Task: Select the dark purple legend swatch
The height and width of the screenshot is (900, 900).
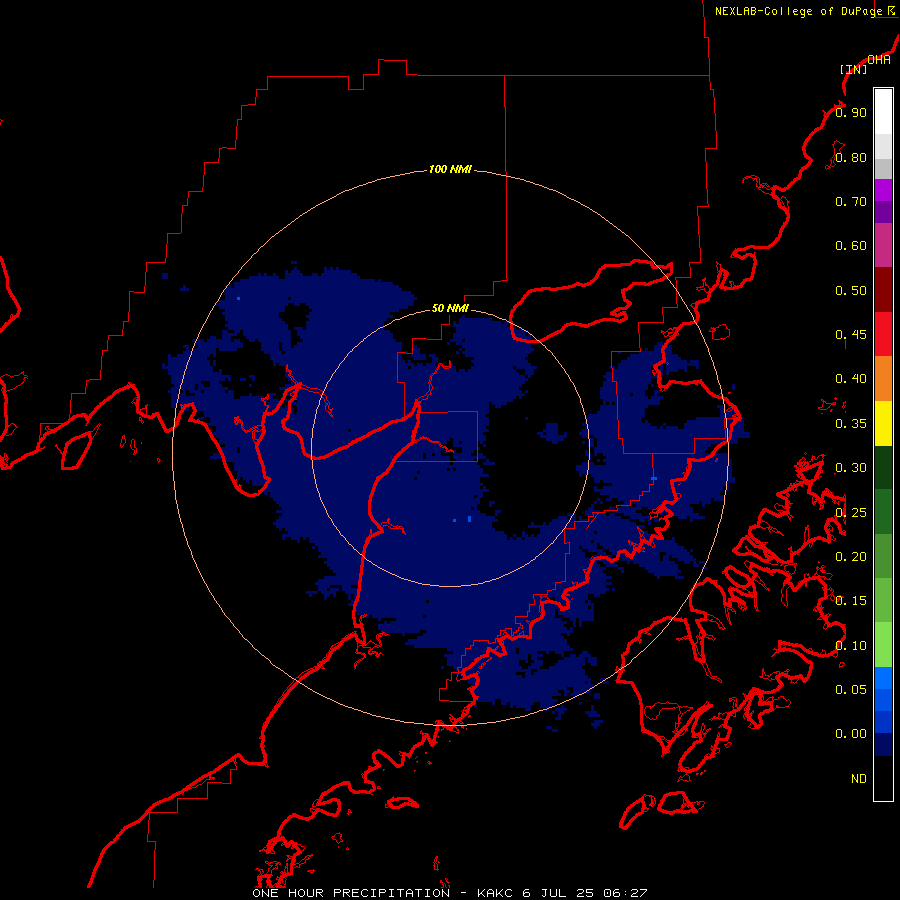Action: point(883,212)
